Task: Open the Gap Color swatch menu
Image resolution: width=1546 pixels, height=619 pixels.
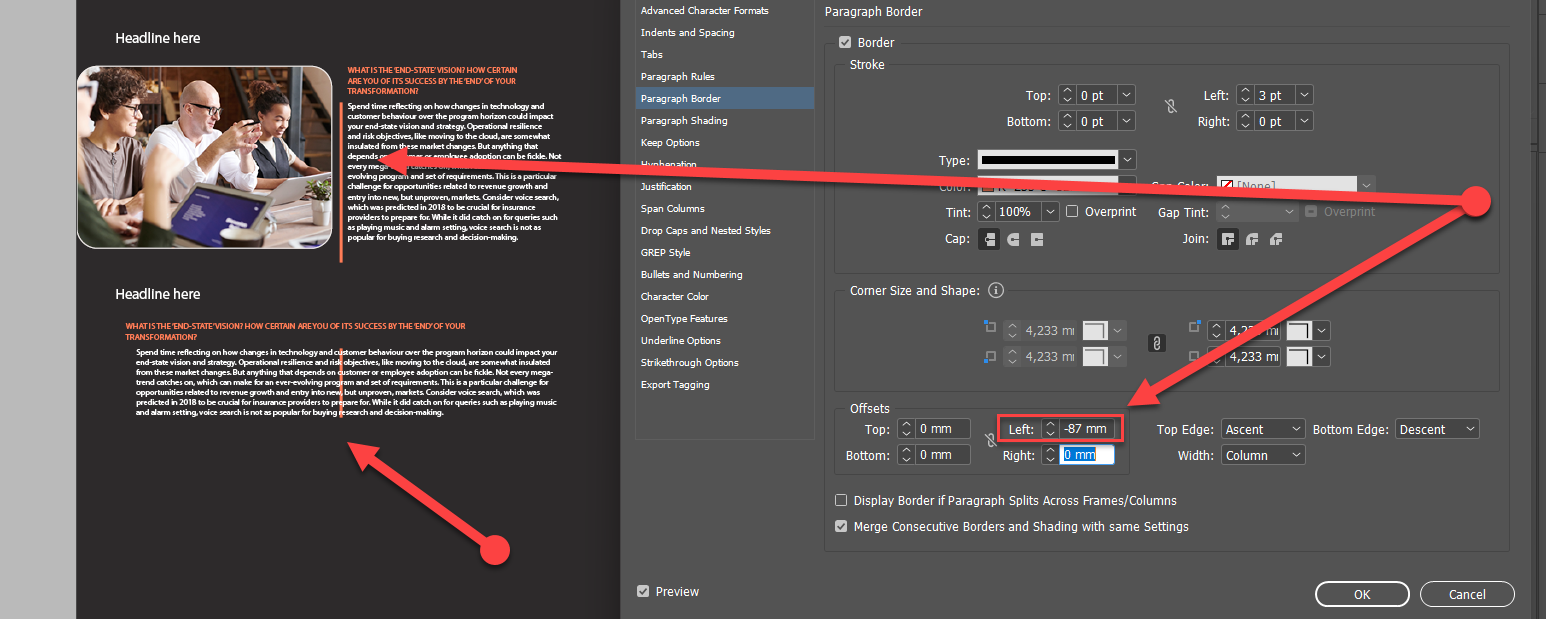Action: [x=1366, y=185]
